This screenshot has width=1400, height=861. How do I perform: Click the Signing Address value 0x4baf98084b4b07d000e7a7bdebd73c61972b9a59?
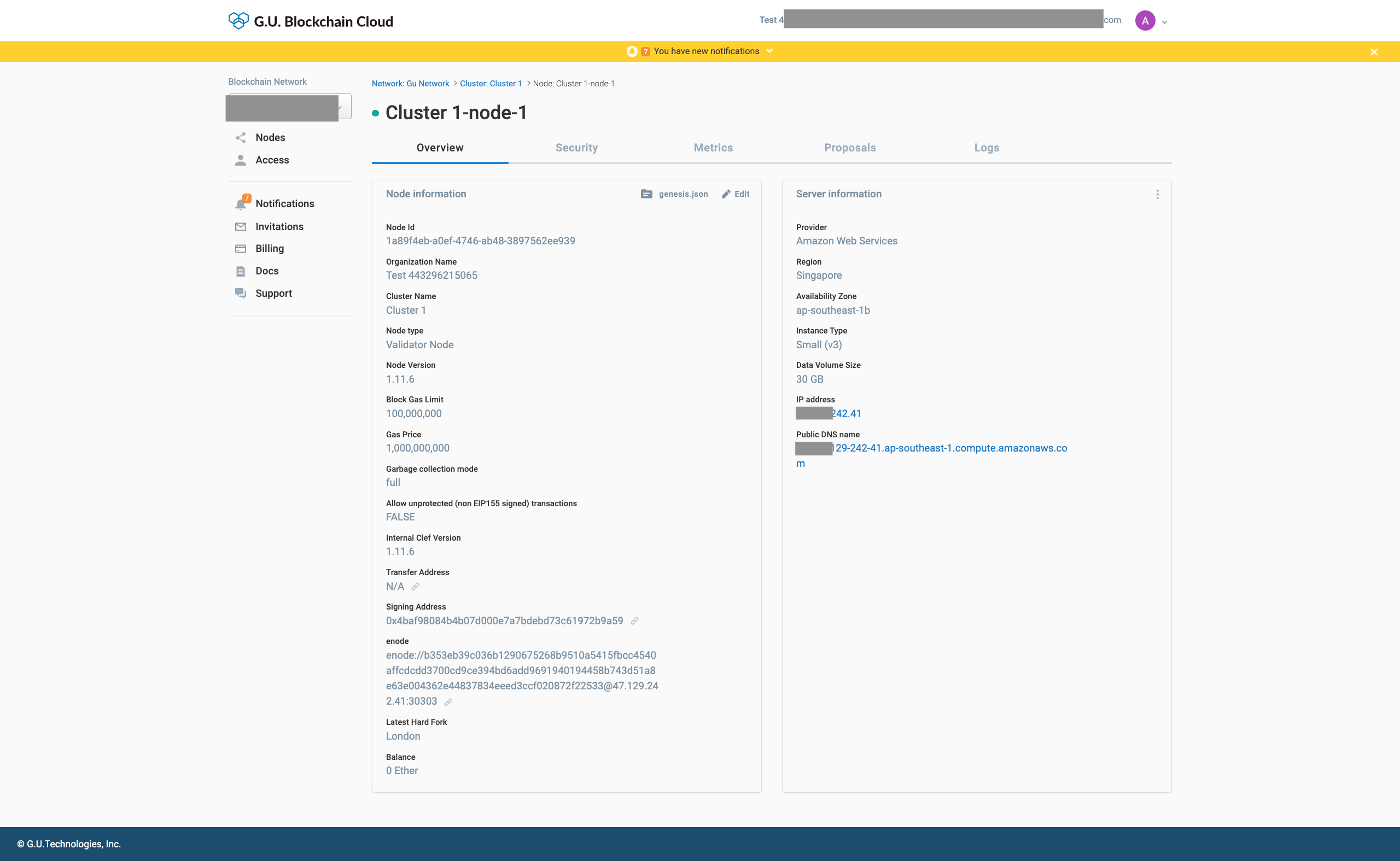click(x=505, y=620)
